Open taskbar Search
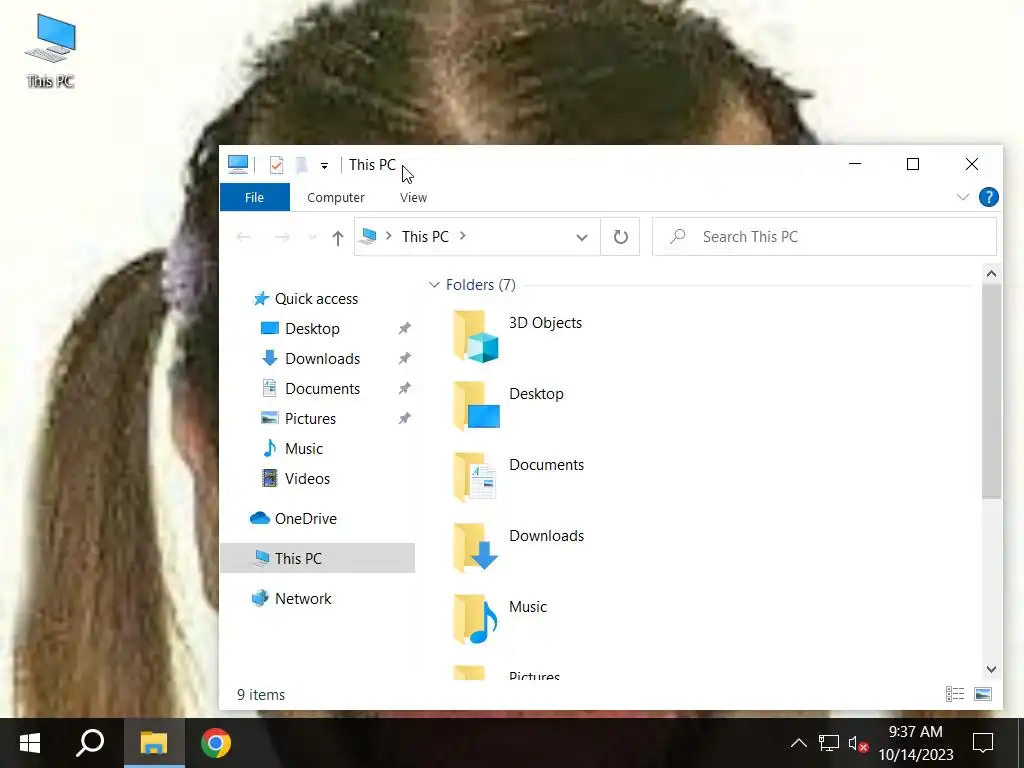 tap(90, 743)
